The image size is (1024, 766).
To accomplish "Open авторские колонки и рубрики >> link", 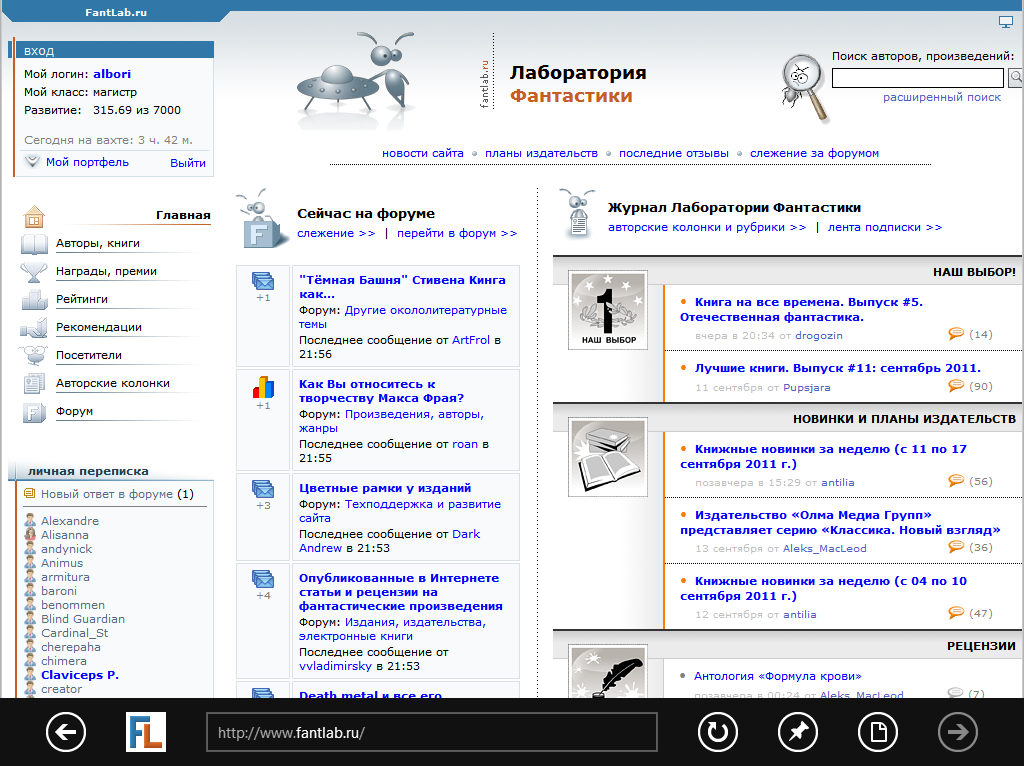I will 706,227.
